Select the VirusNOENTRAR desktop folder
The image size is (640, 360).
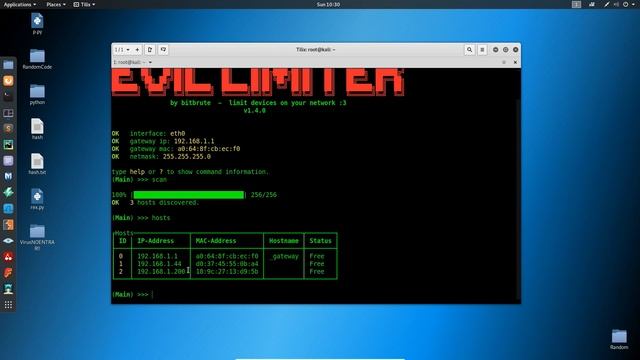click(37, 237)
